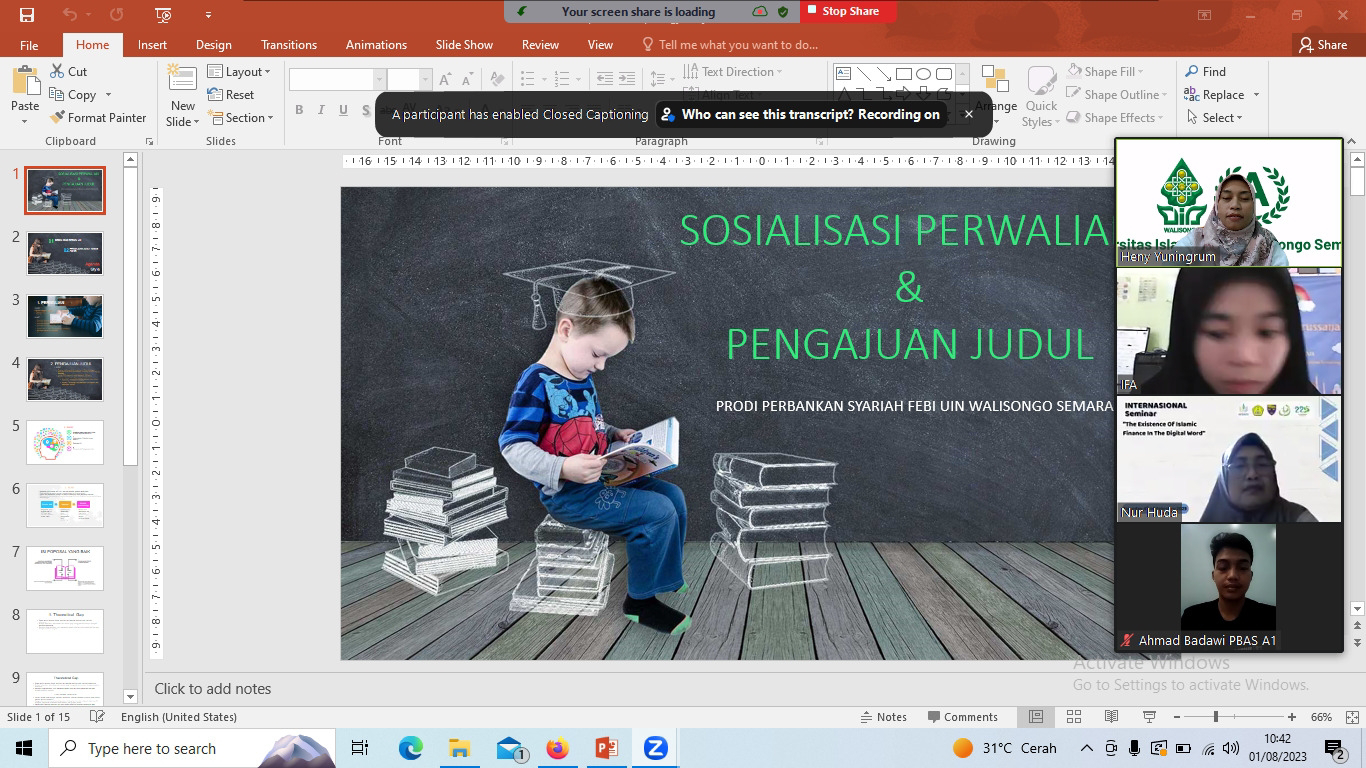Close the closed captioning notification
Viewport: 1366px width, 768px height.
tap(968, 114)
